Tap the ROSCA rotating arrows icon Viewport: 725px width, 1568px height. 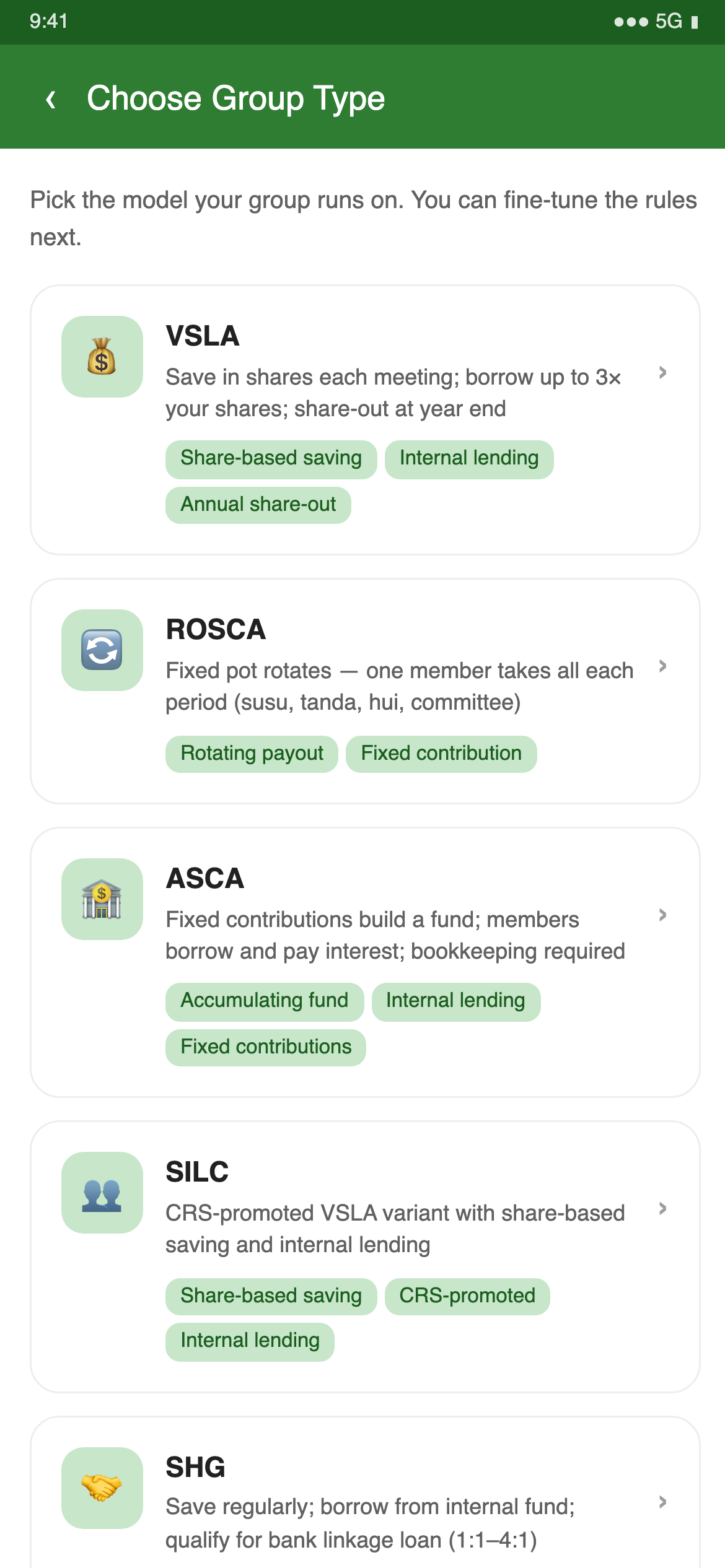click(102, 650)
